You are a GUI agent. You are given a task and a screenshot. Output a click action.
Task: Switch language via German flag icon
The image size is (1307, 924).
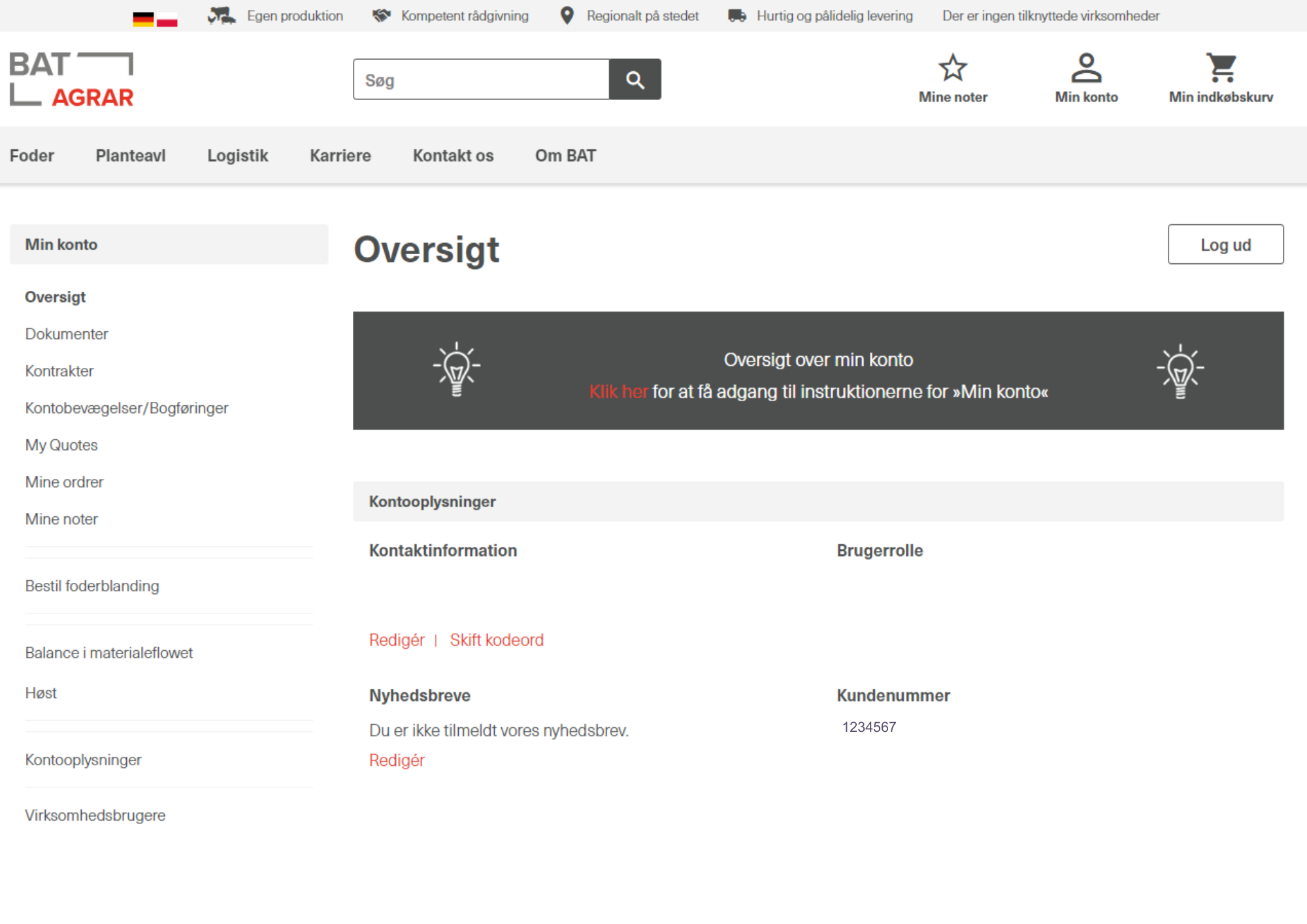tap(142, 19)
